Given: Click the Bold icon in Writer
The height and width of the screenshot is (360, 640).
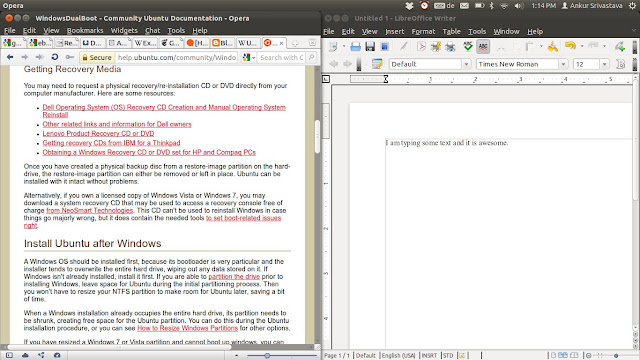Looking at the screenshot, I should [x=620, y=64].
